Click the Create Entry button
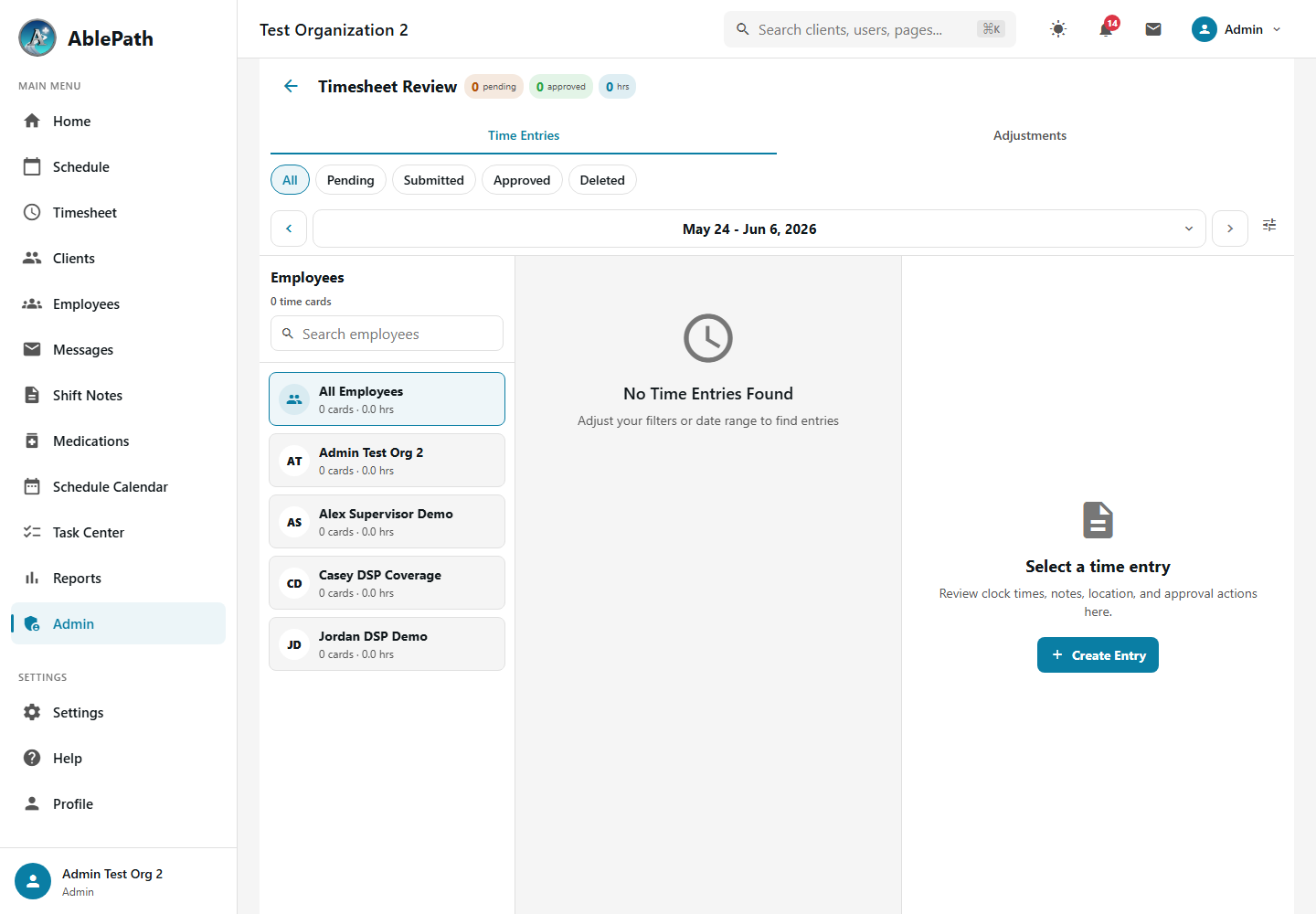 coord(1098,655)
